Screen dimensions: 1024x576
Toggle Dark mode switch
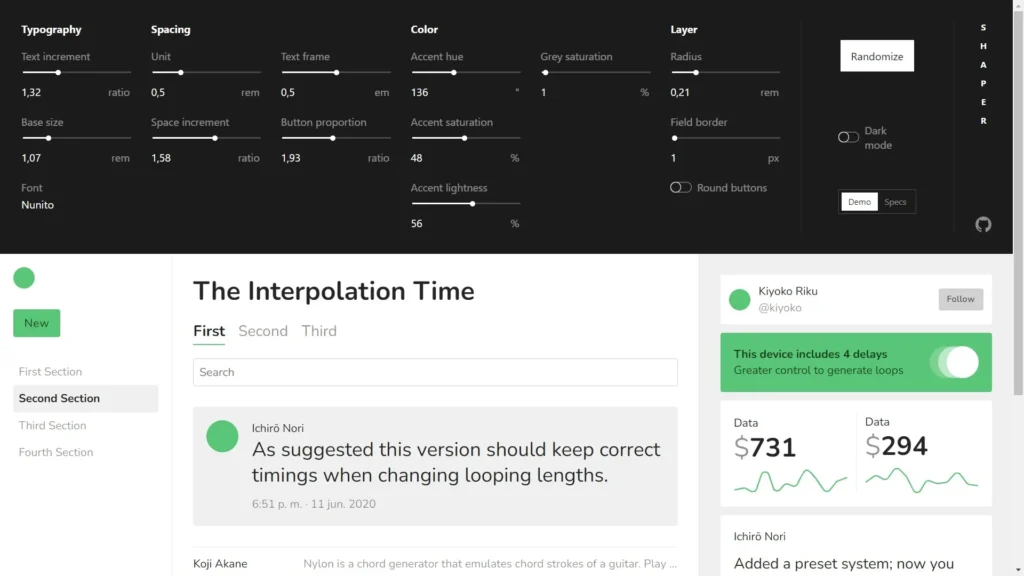(x=849, y=137)
